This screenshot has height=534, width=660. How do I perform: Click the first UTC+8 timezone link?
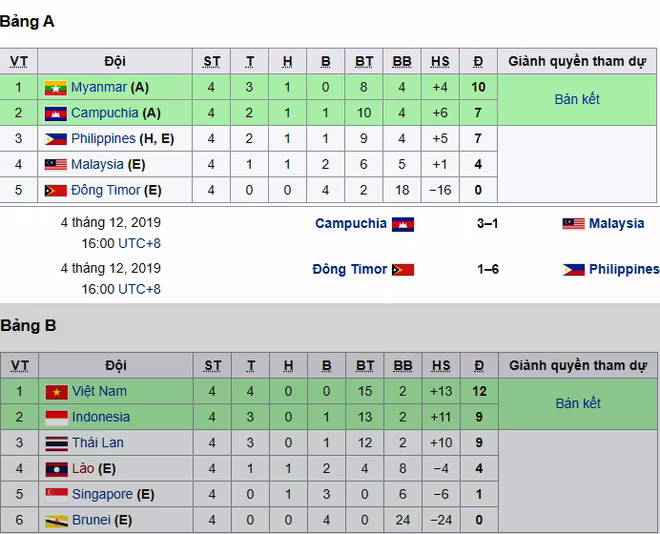[x=139, y=243]
